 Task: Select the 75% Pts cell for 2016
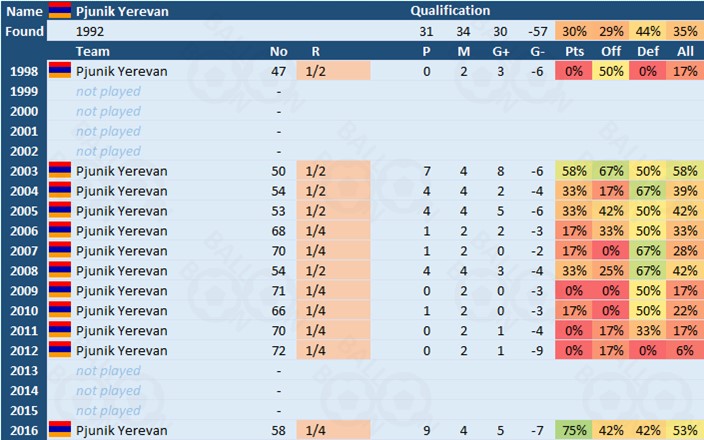574,430
